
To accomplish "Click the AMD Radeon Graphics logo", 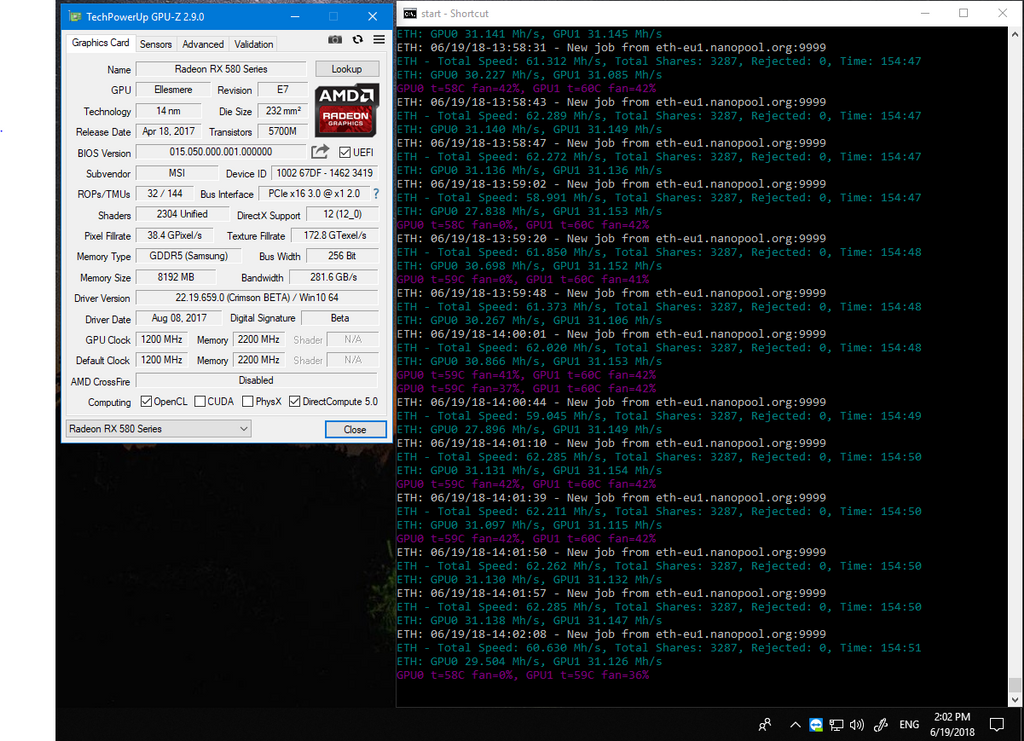I will click(x=346, y=110).
